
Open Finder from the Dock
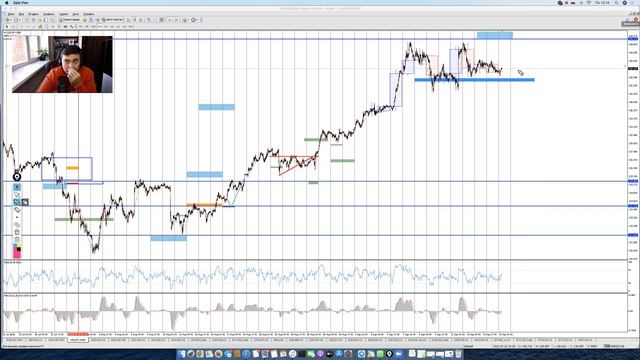182,353
